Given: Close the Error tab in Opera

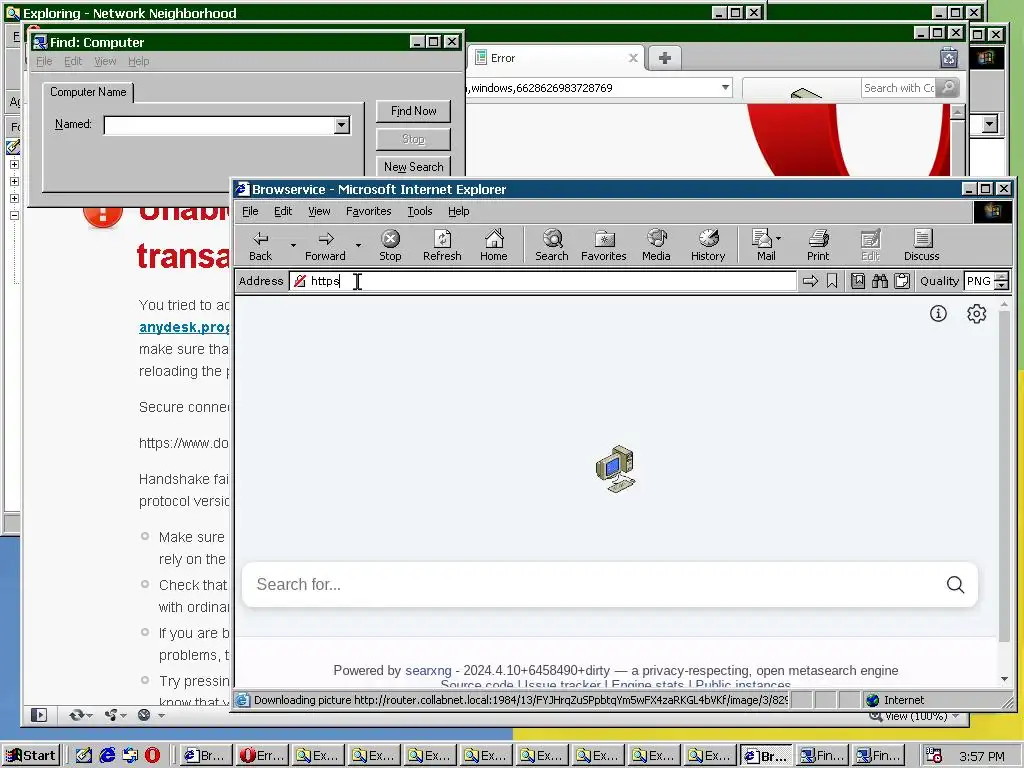Looking at the screenshot, I should [633, 58].
